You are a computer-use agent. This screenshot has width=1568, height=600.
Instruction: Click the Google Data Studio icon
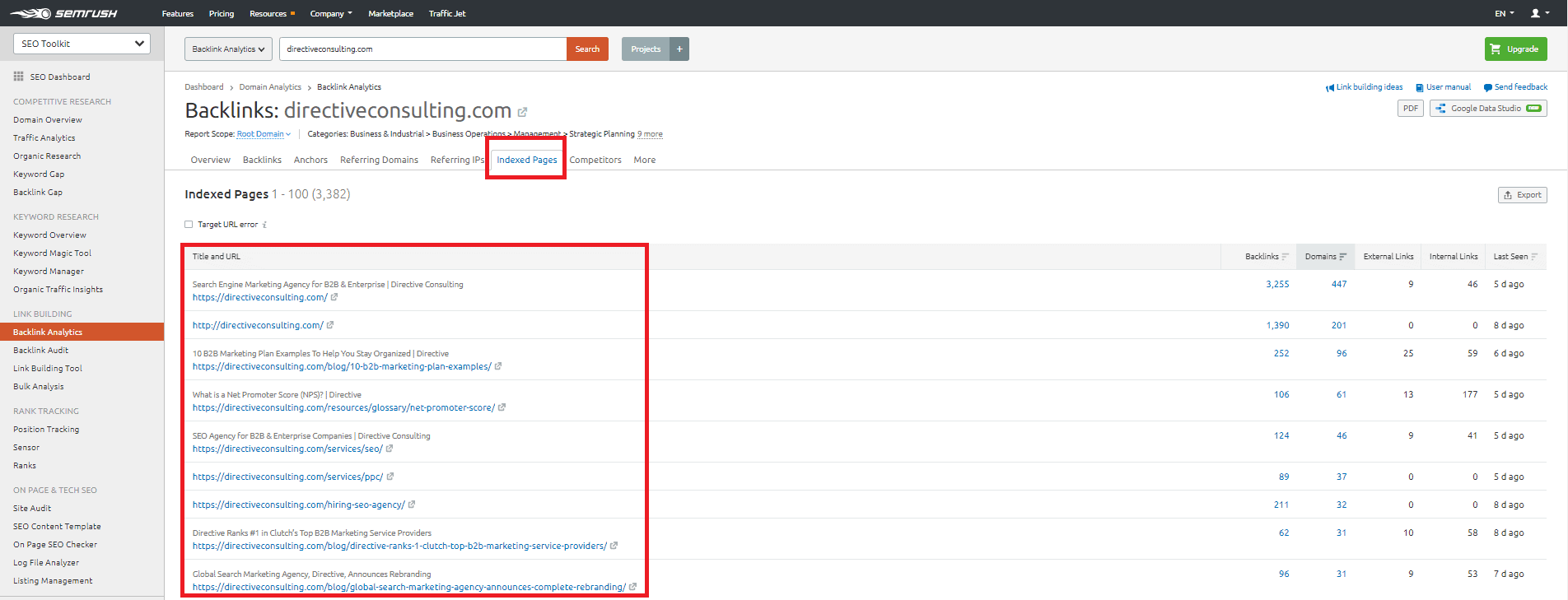(x=1440, y=109)
